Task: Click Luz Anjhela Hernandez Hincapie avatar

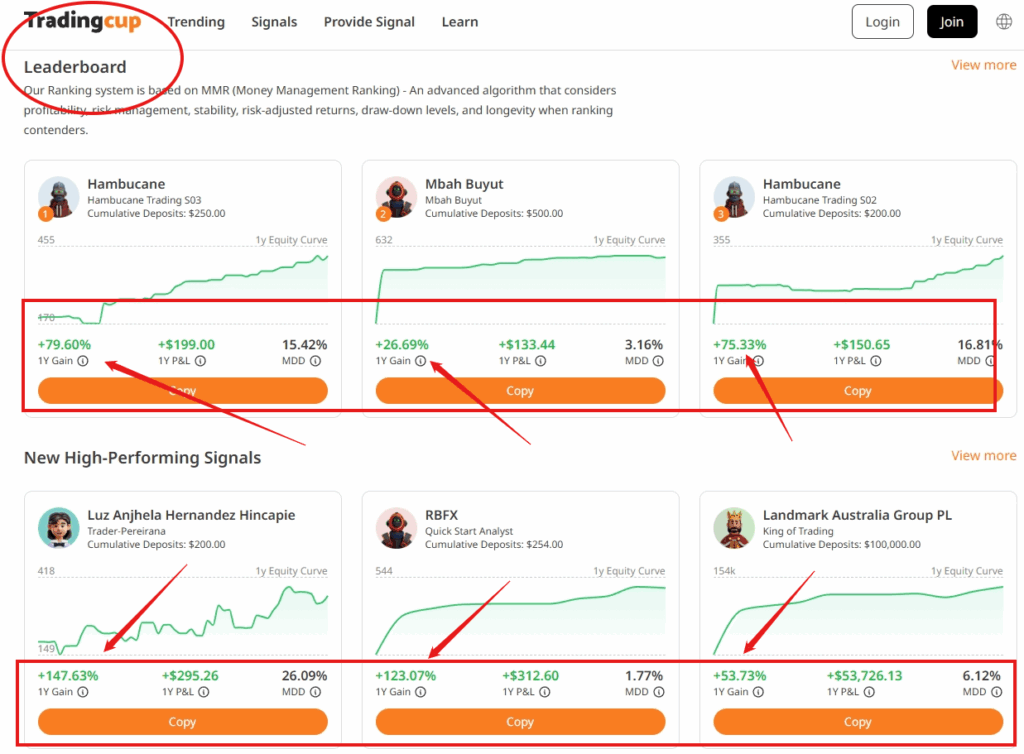Action: click(x=58, y=528)
